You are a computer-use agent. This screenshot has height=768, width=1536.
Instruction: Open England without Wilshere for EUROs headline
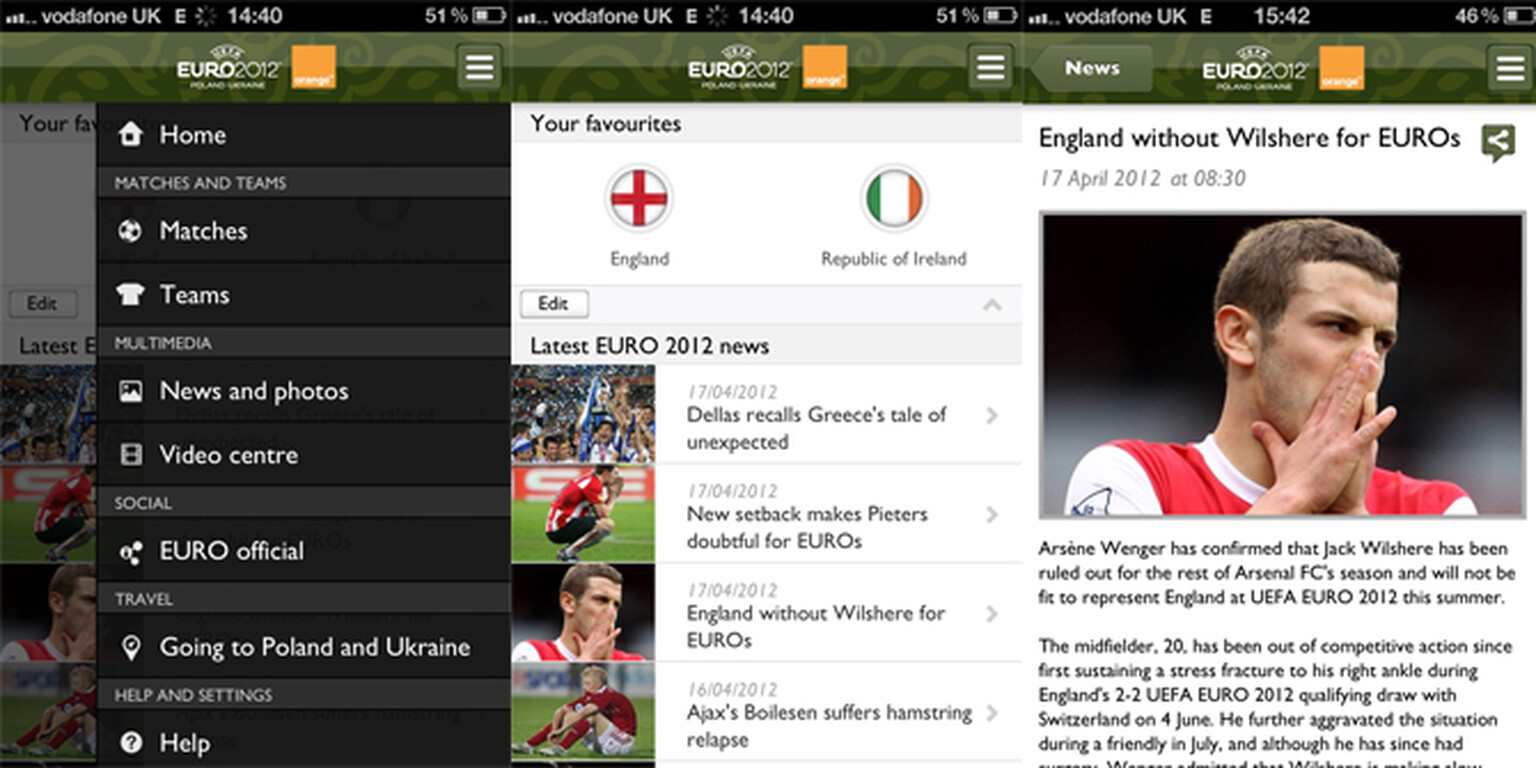click(x=815, y=626)
